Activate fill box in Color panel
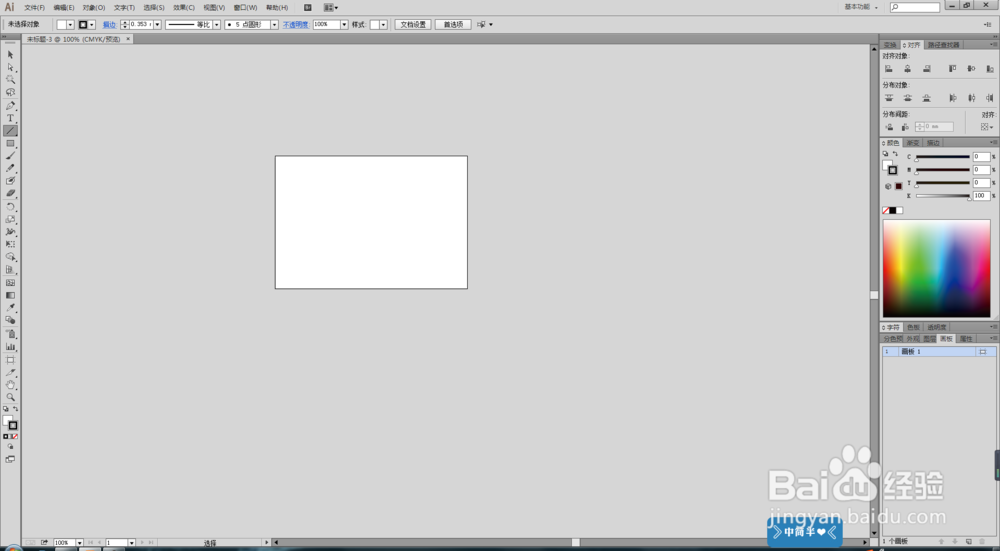 [x=887, y=165]
